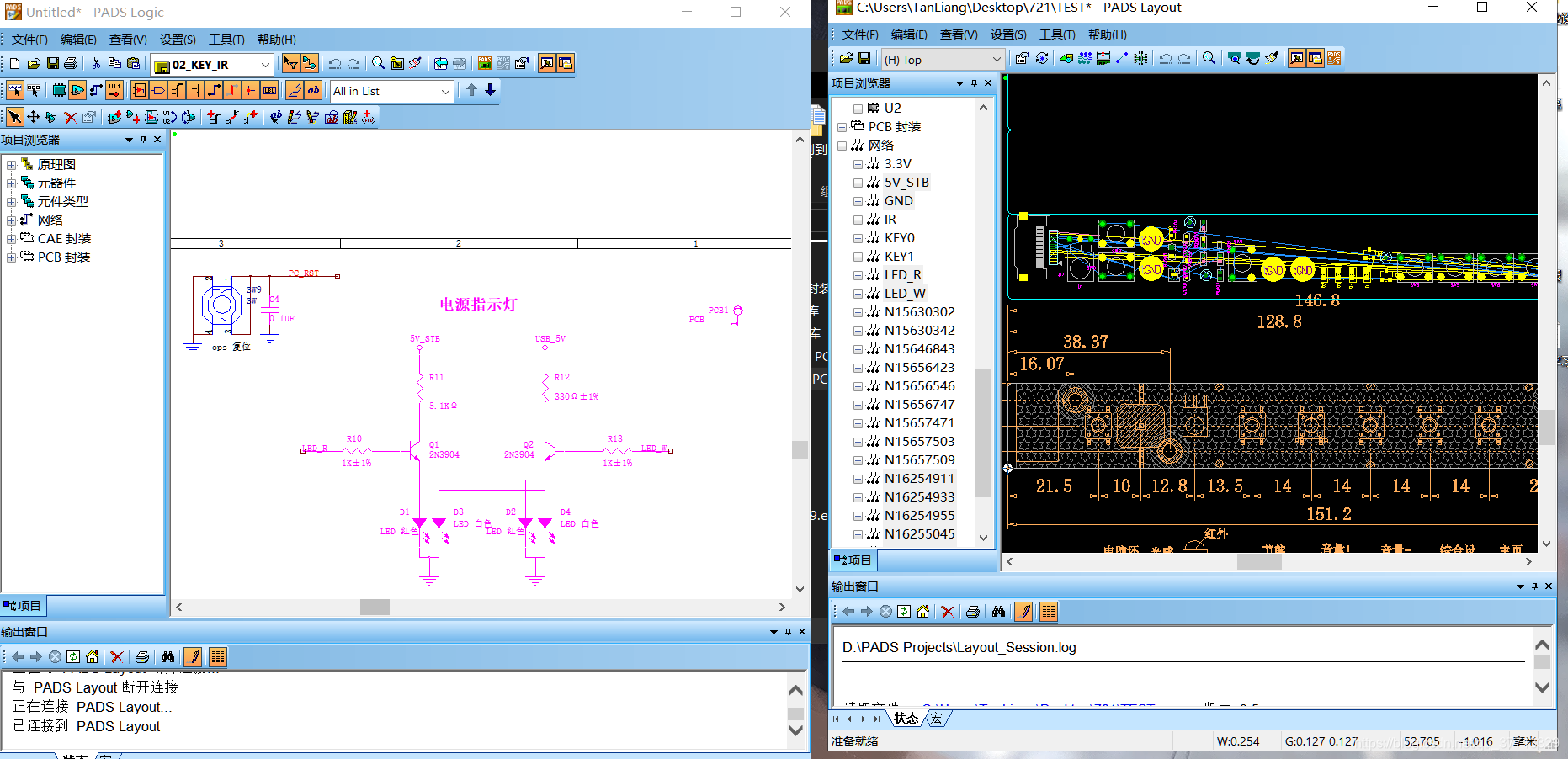Open 工具(T) menu in PADS Layout

(1057, 34)
